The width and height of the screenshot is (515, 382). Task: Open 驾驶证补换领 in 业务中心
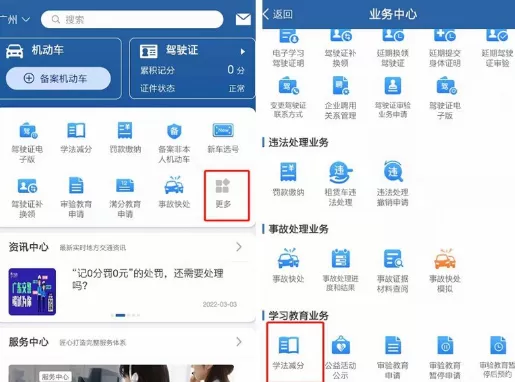point(340,48)
